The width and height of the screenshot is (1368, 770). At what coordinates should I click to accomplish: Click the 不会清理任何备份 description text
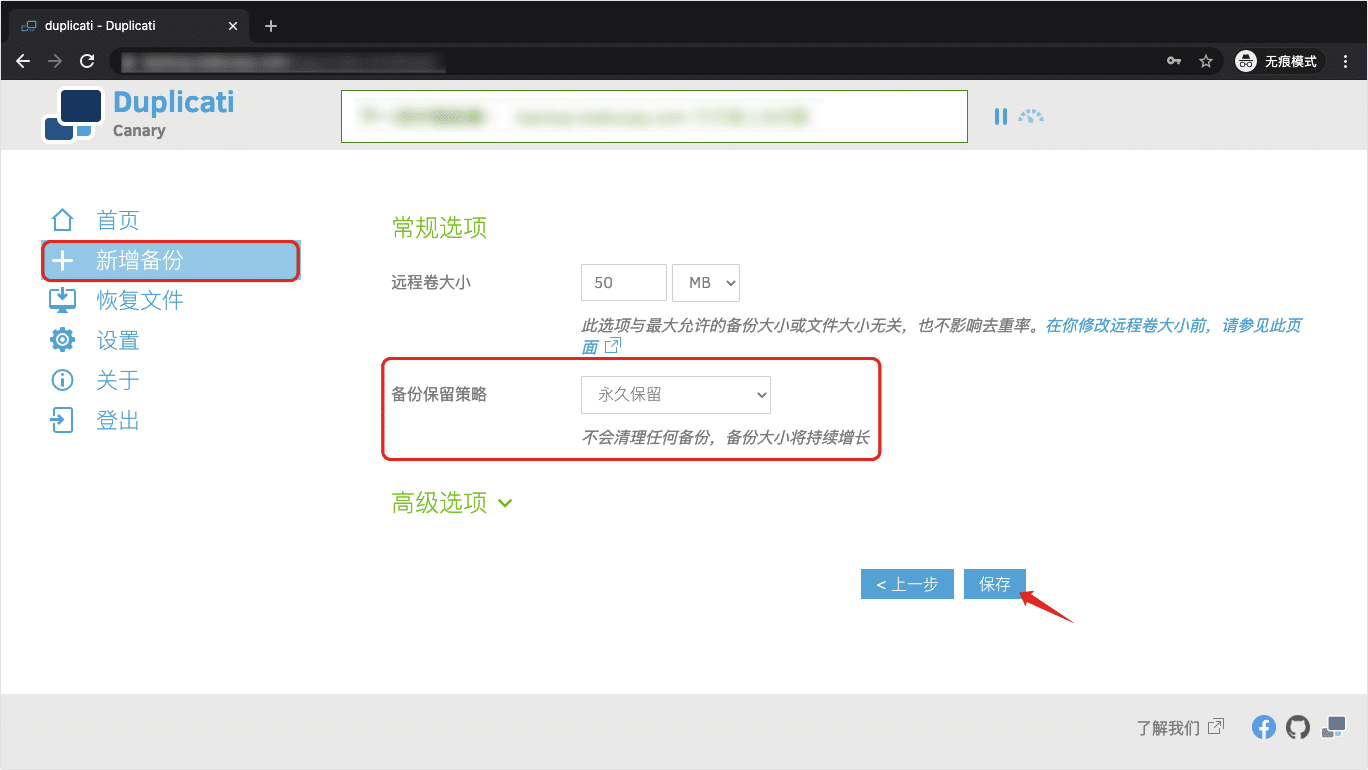(x=725, y=437)
